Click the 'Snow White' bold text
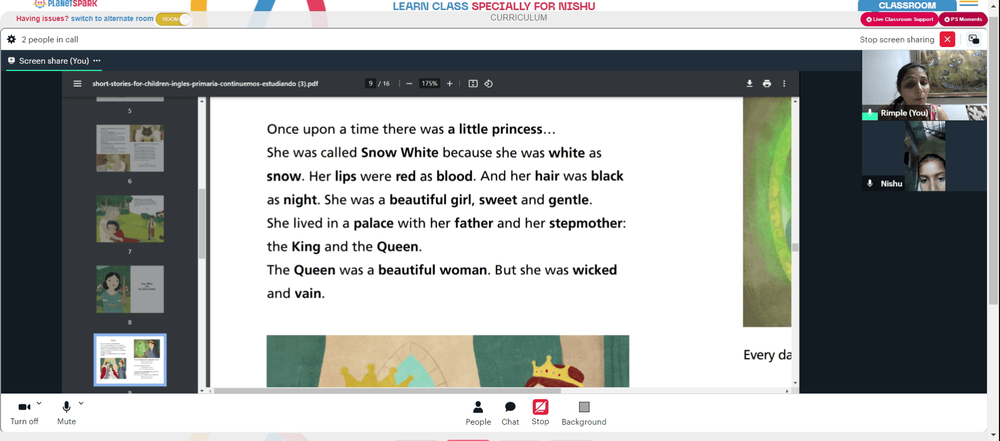This screenshot has height=441, width=1000. (400, 153)
